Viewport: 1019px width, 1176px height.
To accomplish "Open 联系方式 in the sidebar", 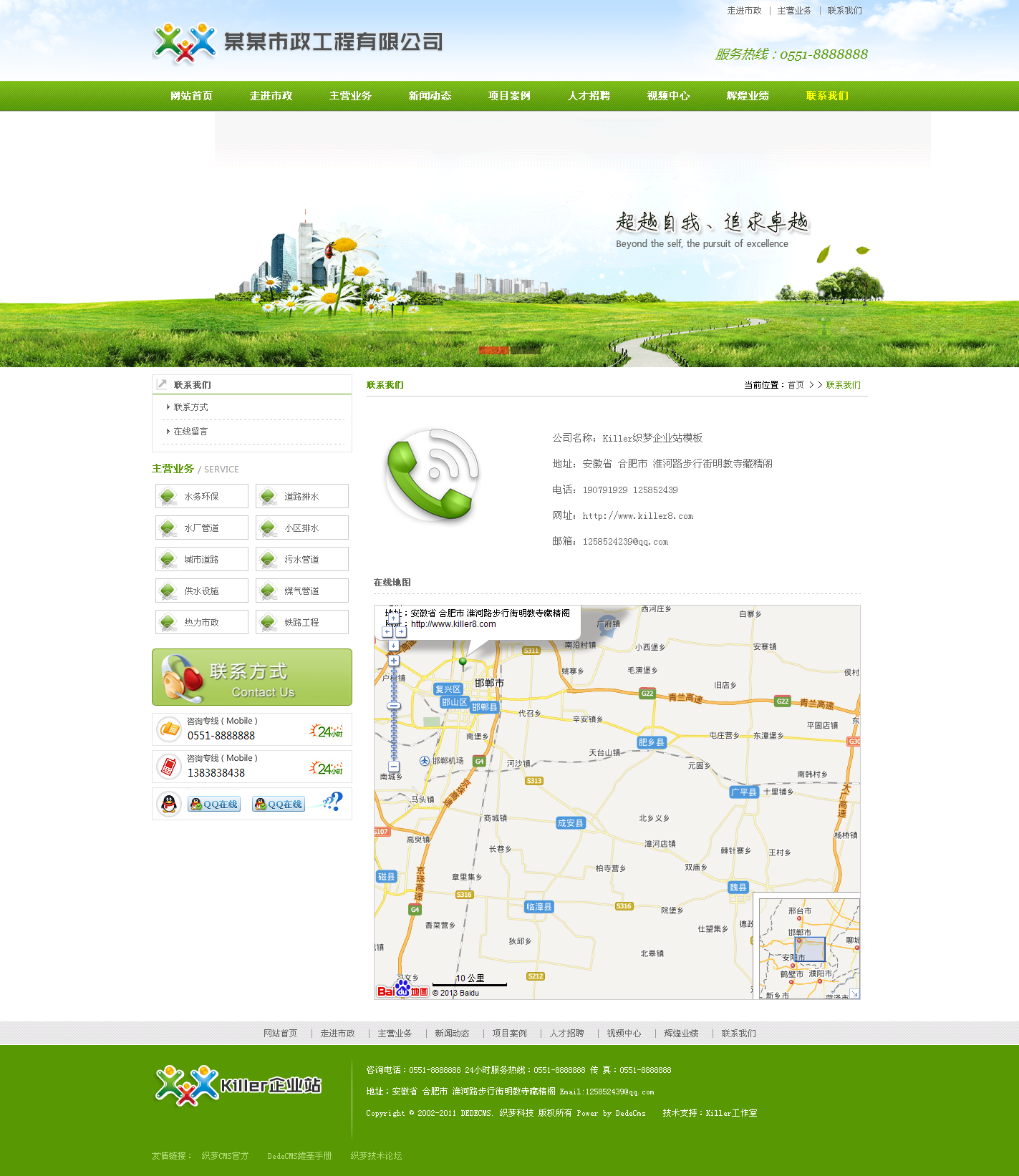I will tap(190, 407).
